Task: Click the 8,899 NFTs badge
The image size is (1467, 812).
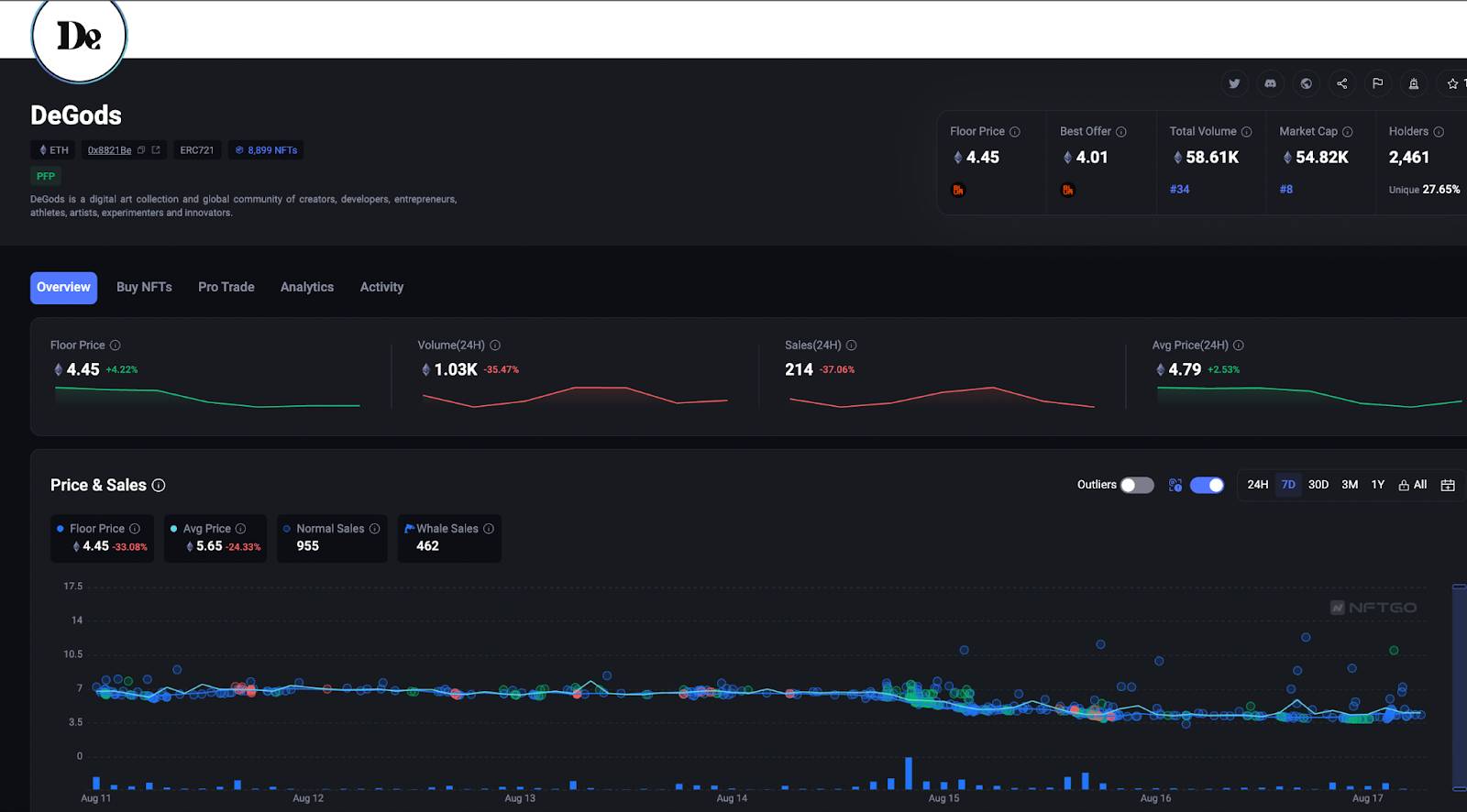Action: click(266, 150)
